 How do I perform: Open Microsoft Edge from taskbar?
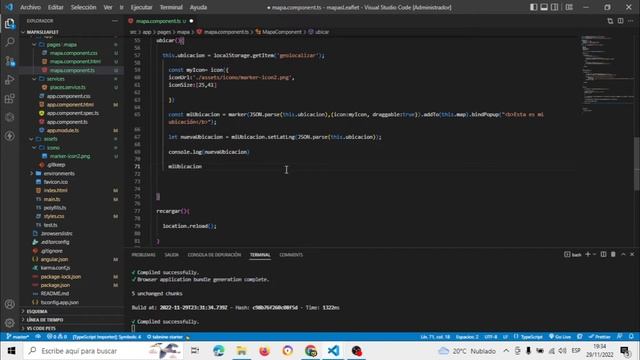point(218,351)
